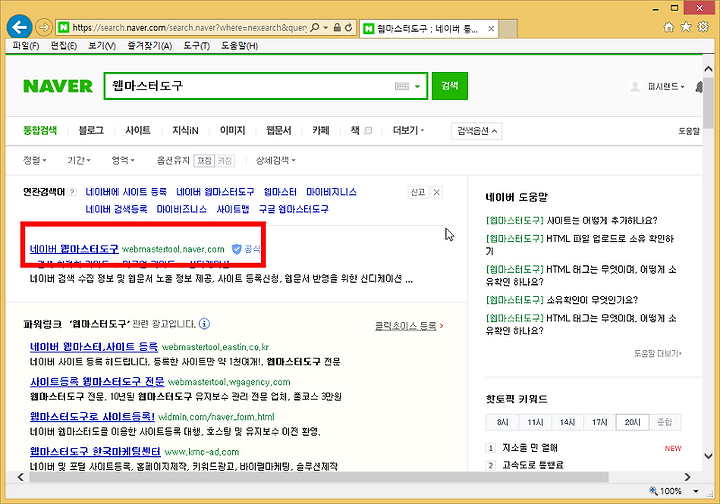720x504 pixels.
Task: Open the 즐겨찾기(A) menu
Action: click(x=150, y=46)
